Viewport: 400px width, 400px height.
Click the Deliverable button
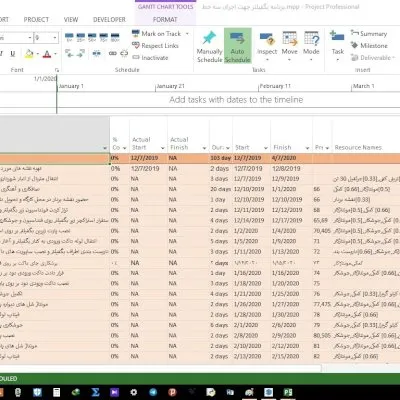(x=372, y=58)
